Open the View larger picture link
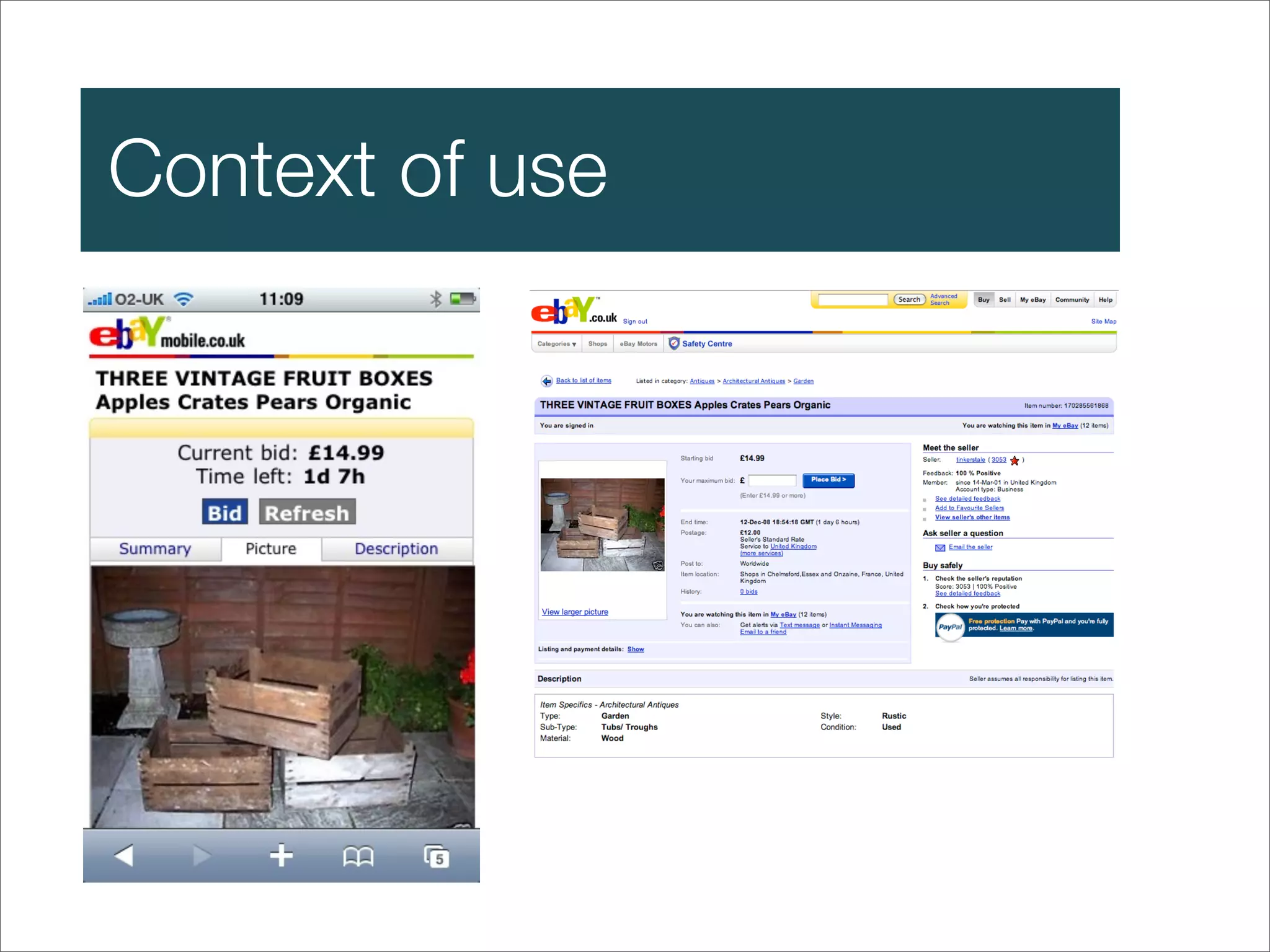This screenshot has width=1270, height=952. coord(574,612)
